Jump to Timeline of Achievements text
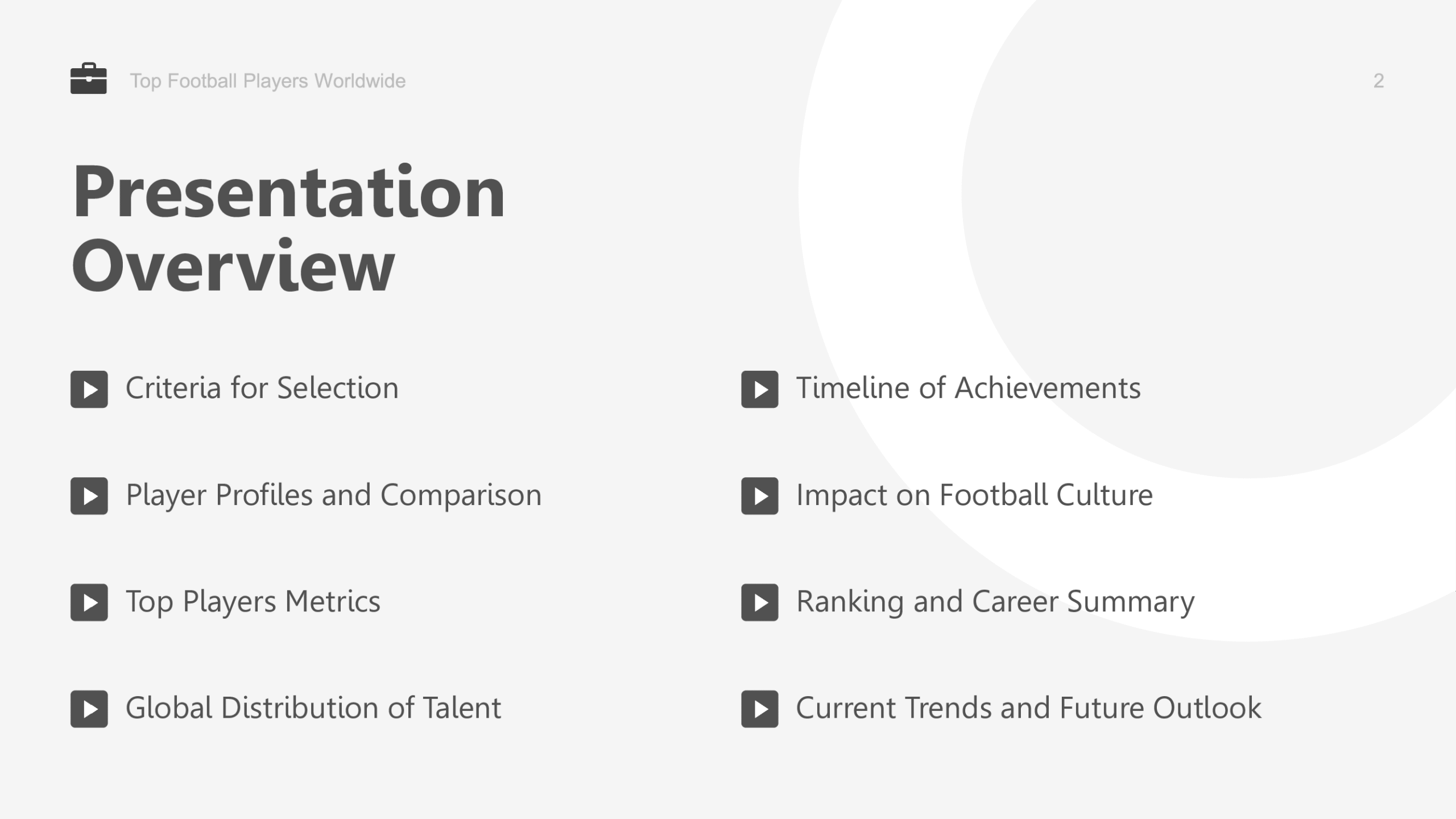 [968, 388]
